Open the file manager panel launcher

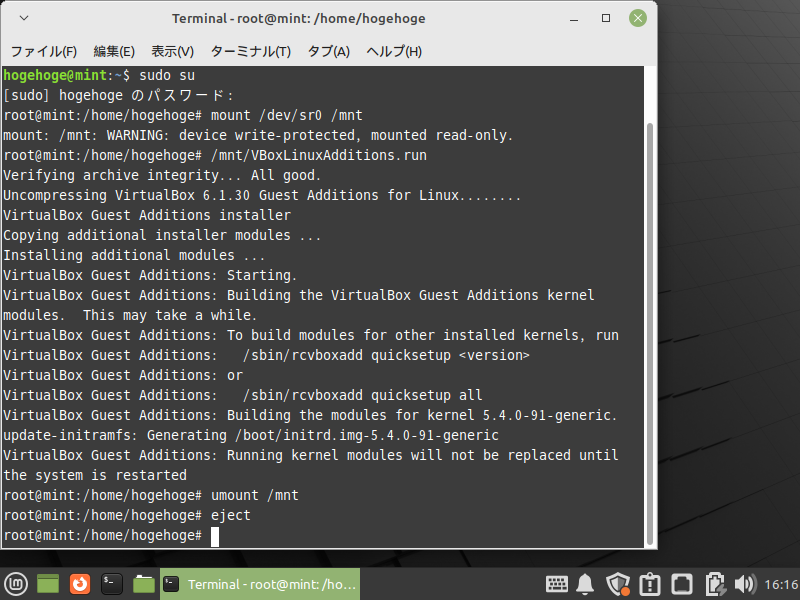143,584
